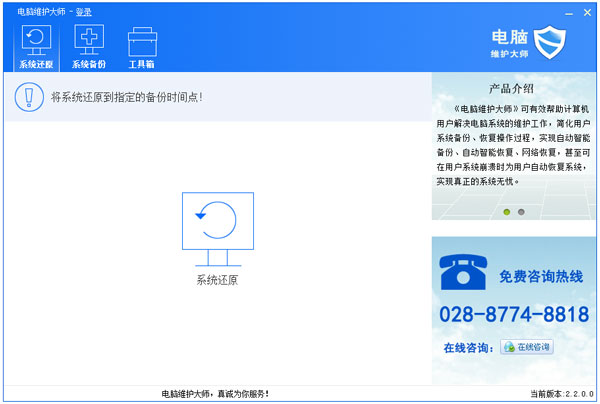Click the 在线咨询 online consultation button
The width and height of the screenshot is (600, 404).
pos(526,347)
